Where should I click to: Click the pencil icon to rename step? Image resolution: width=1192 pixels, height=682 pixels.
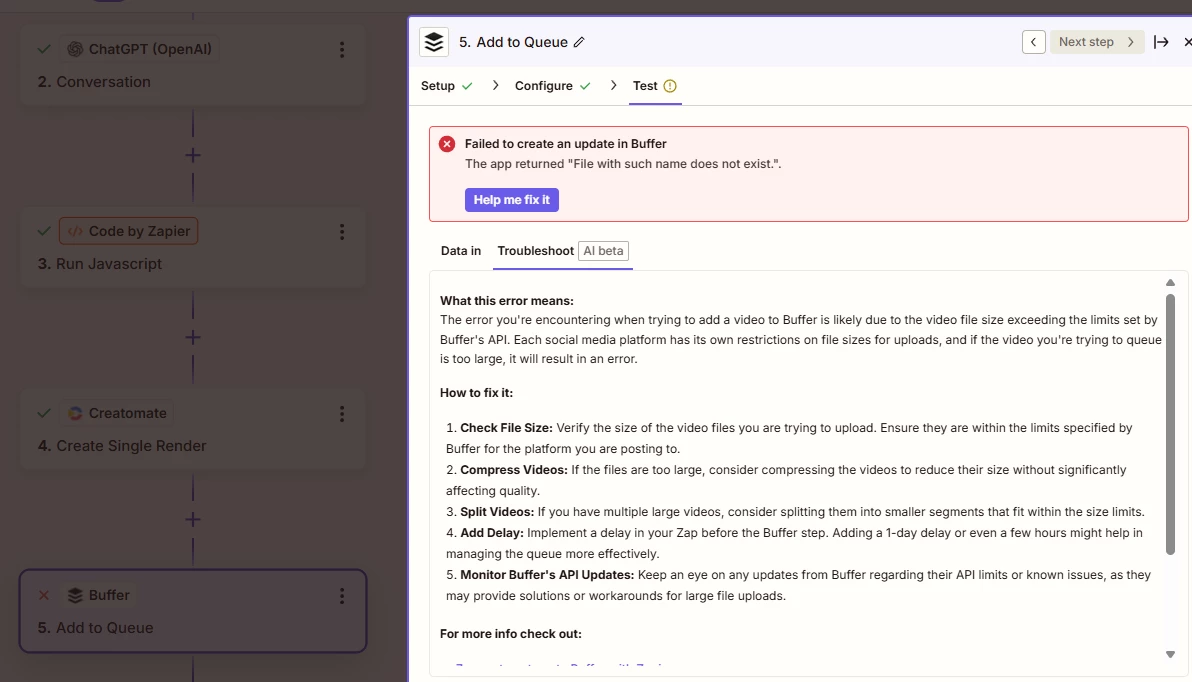click(579, 43)
